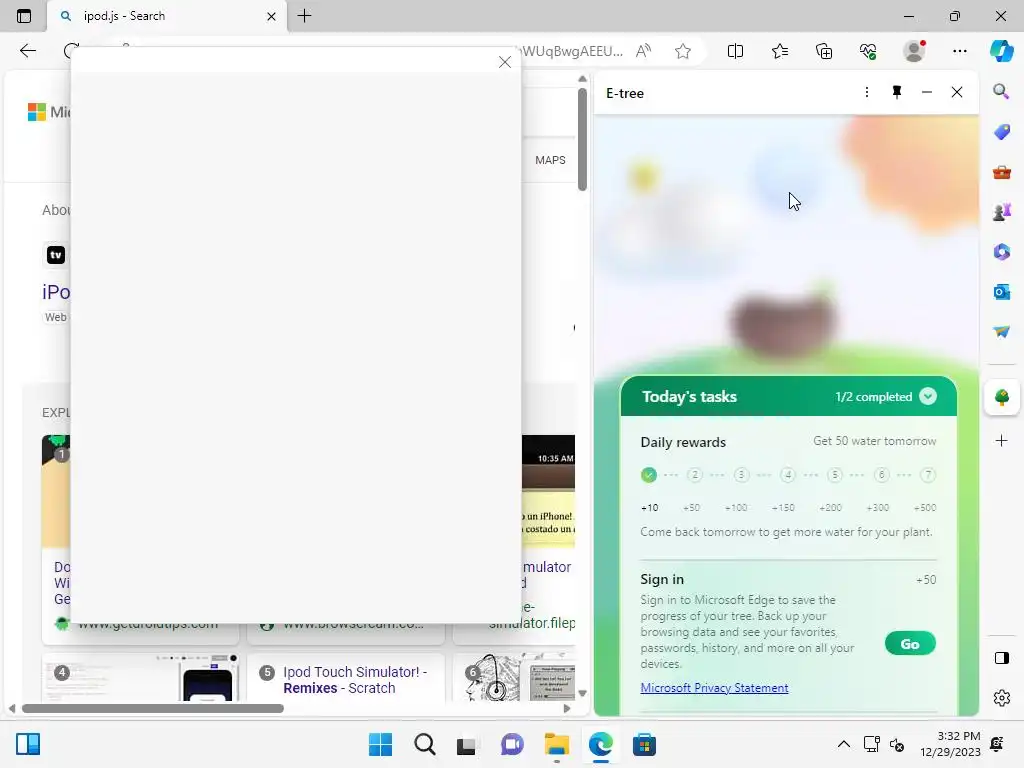
Task: Open Ipod Touch Simulator Remixes Scratch link
Action: click(x=355, y=680)
